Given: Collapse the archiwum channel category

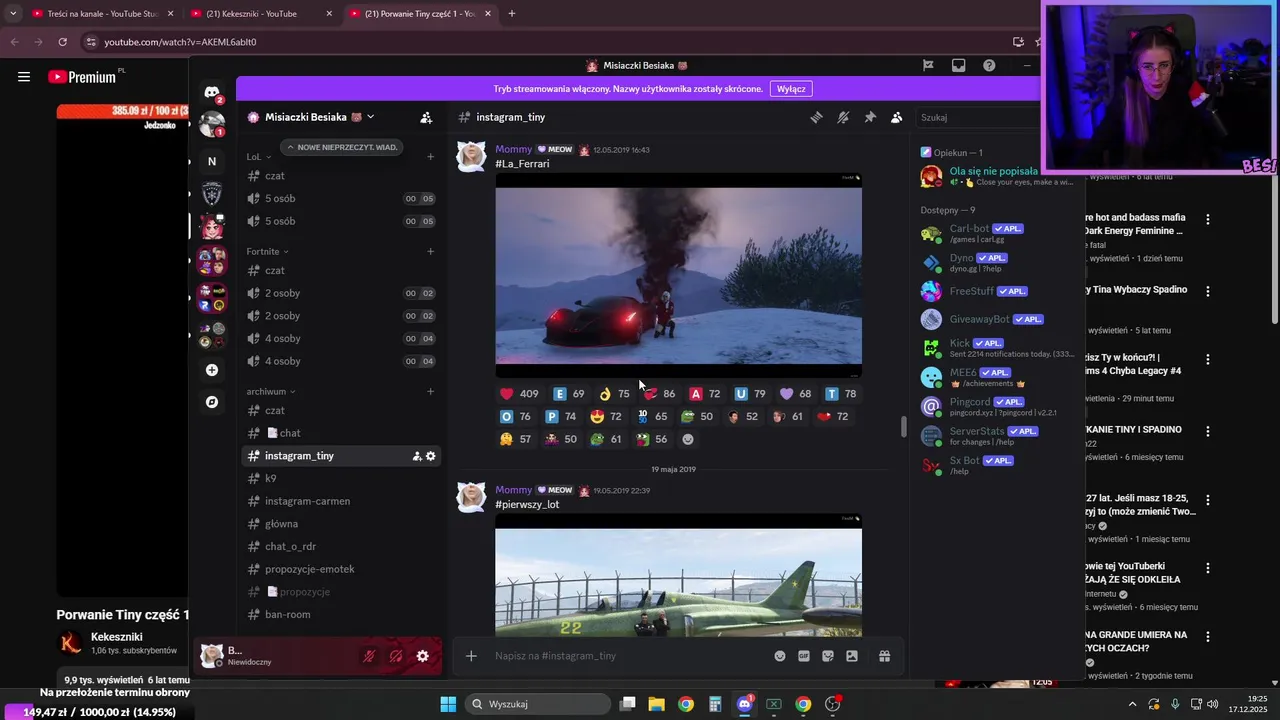Looking at the screenshot, I should (271, 391).
